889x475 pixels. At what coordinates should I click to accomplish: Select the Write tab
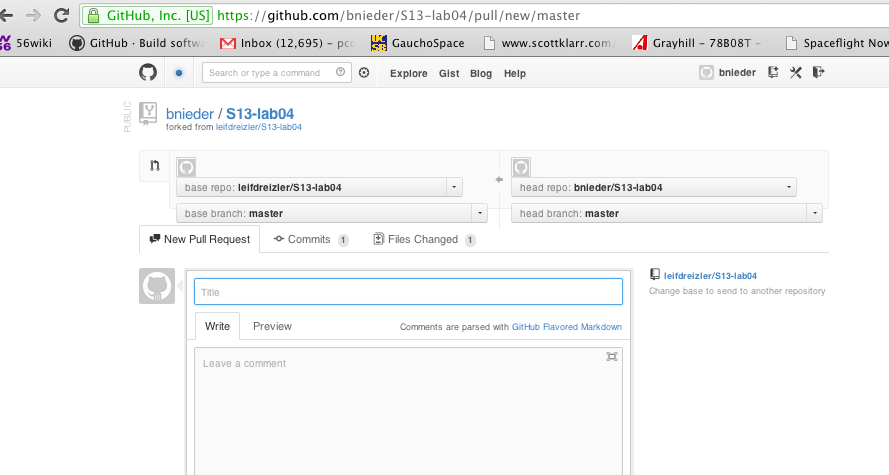[x=217, y=326]
